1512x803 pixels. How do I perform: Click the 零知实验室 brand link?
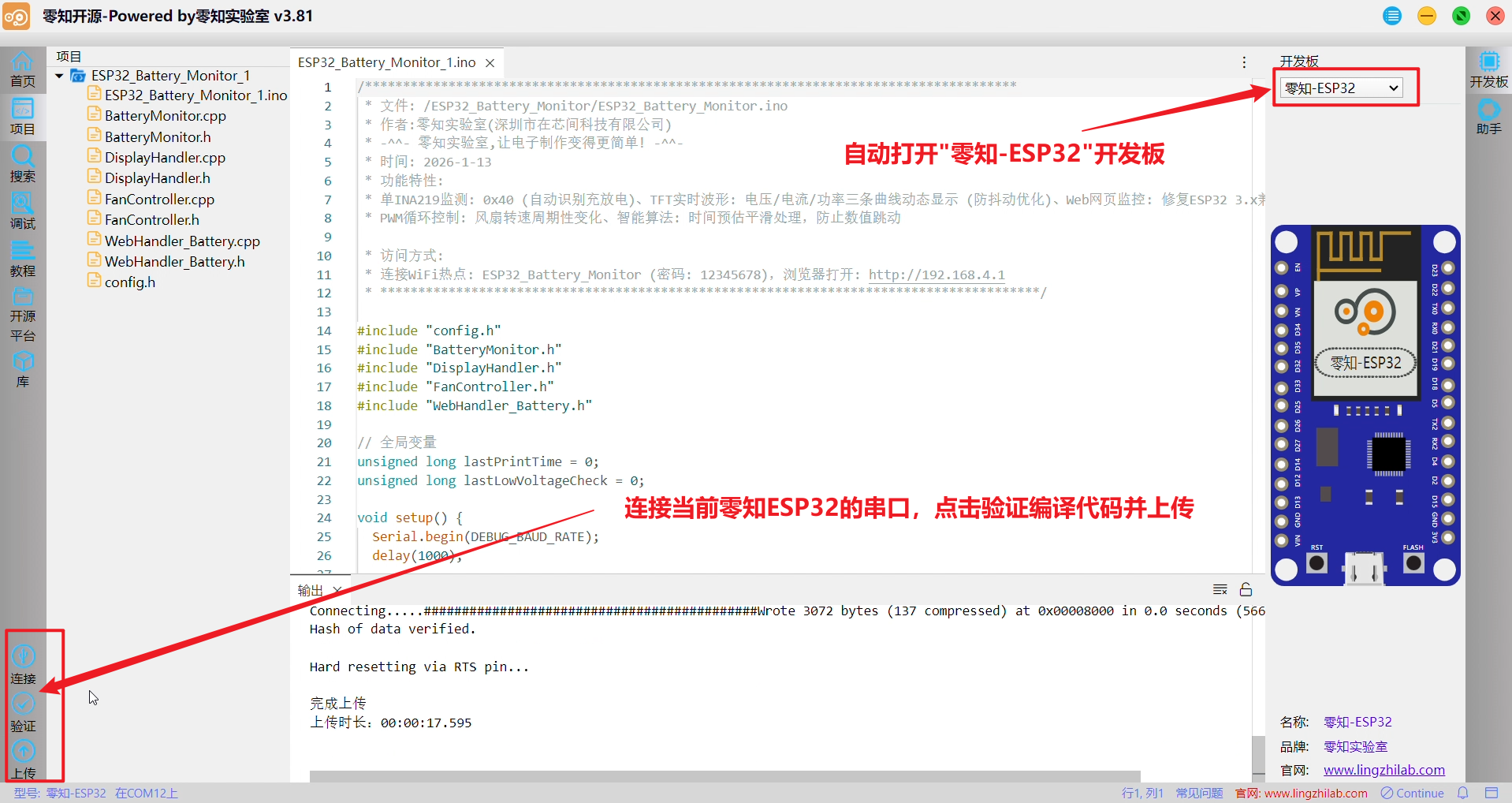1355,746
